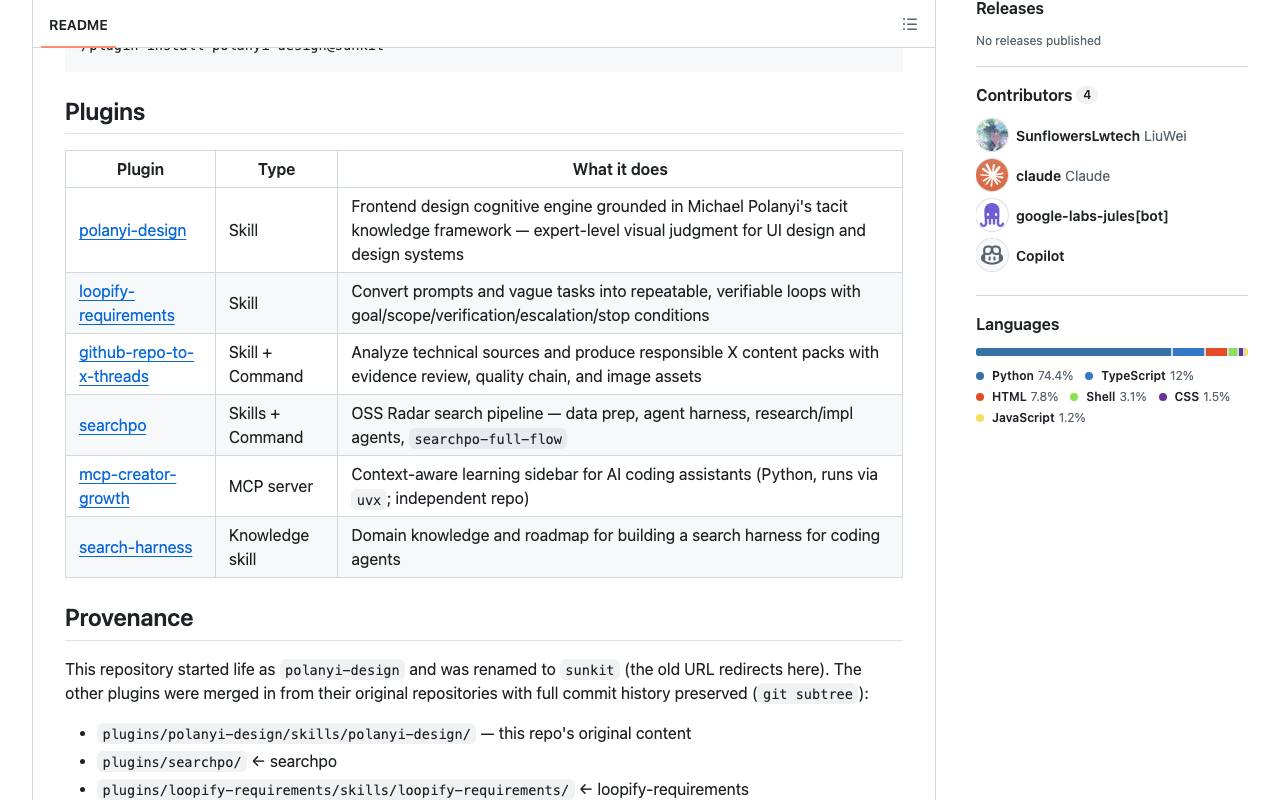Click the 'Knowledge skill' type cell
The width and height of the screenshot is (1280, 800).
click(276, 547)
